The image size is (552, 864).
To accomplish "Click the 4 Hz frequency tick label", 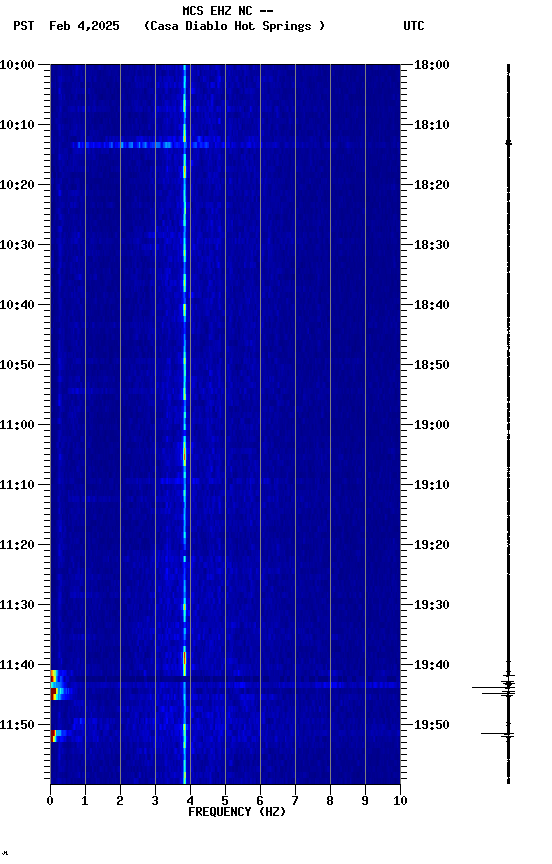I will pyautogui.click(x=190, y=801).
